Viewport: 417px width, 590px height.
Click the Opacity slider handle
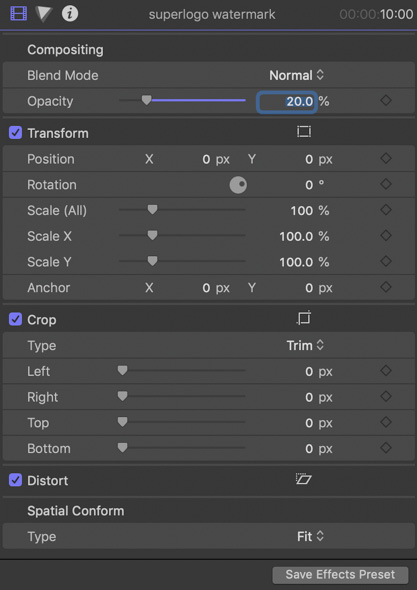[146, 100]
